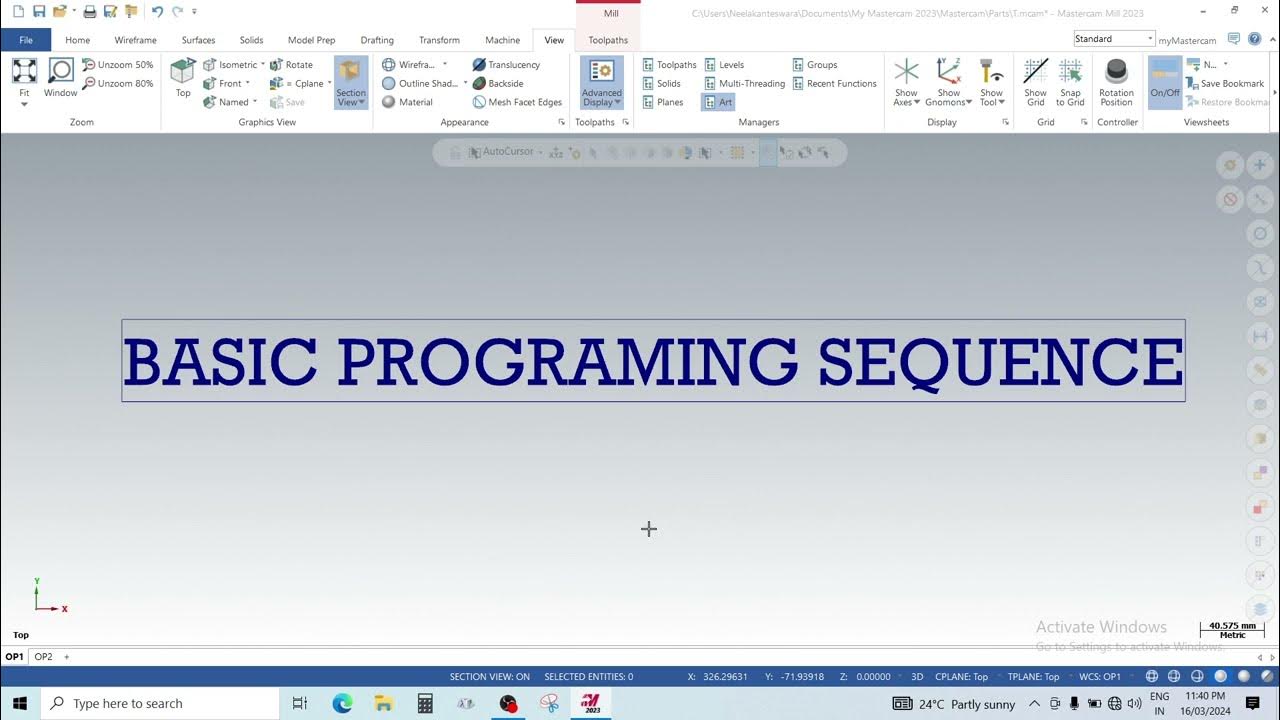Open Groups manager

tap(815, 65)
